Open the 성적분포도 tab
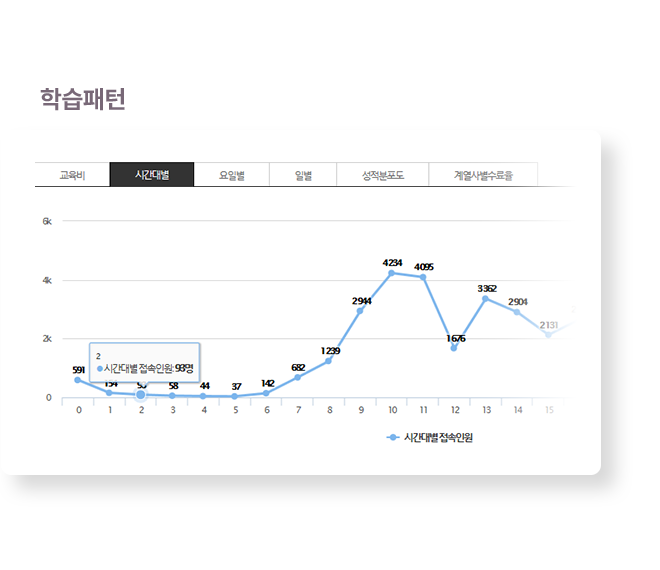The height and width of the screenshot is (570, 660). (382, 175)
